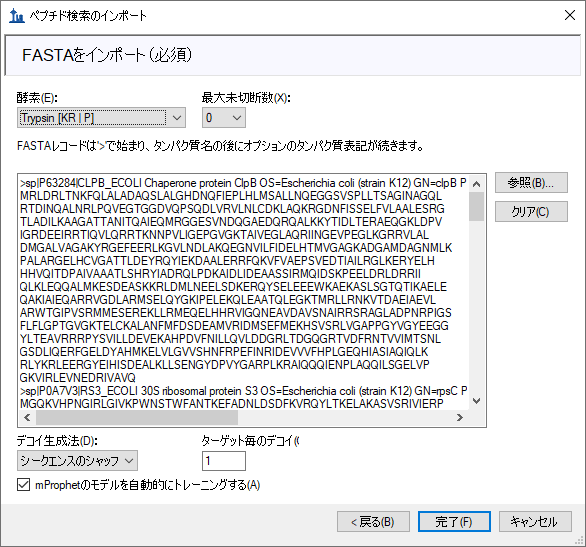The width and height of the screenshot is (586, 547).
Task: Toggle mProphet automatic model training checkbox
Action: point(24,485)
